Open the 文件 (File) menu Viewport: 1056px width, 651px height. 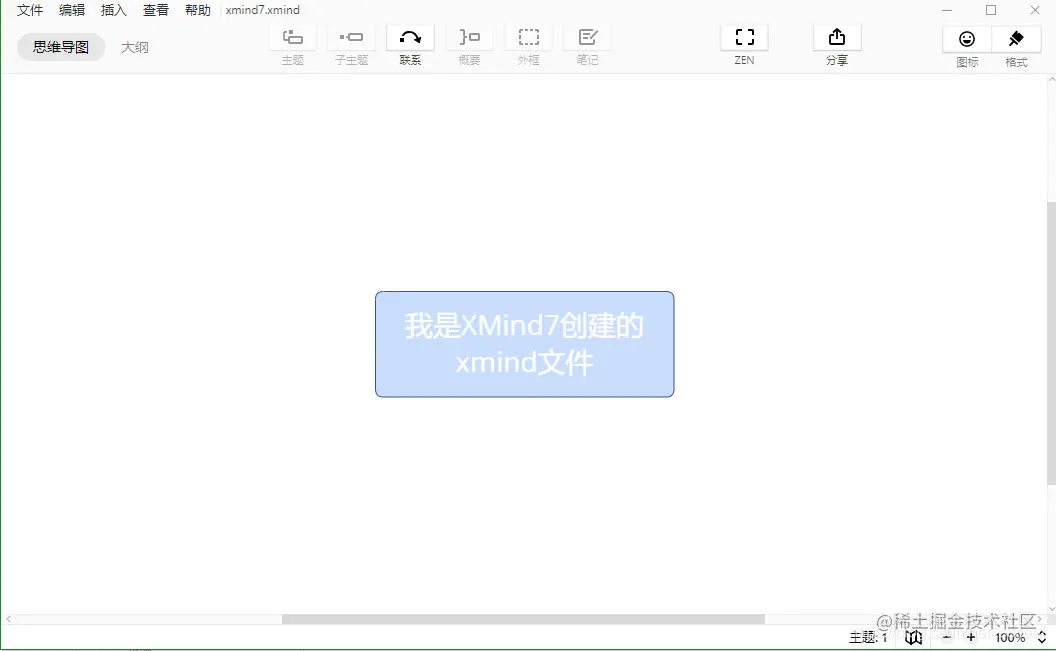click(x=29, y=10)
